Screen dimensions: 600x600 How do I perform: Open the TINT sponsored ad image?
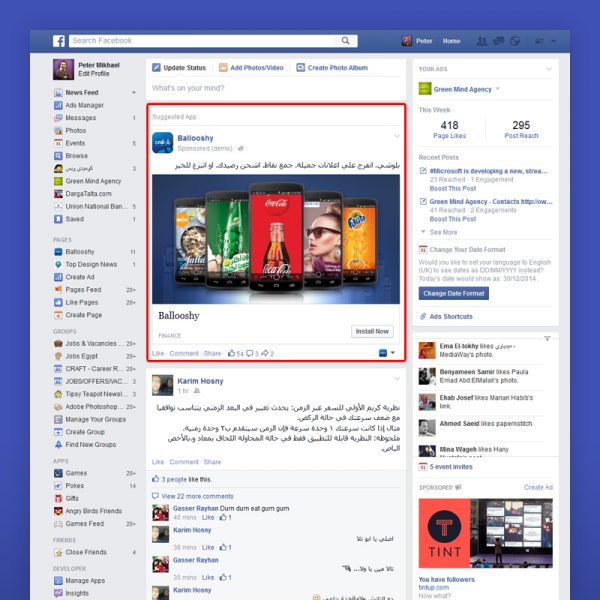point(485,533)
